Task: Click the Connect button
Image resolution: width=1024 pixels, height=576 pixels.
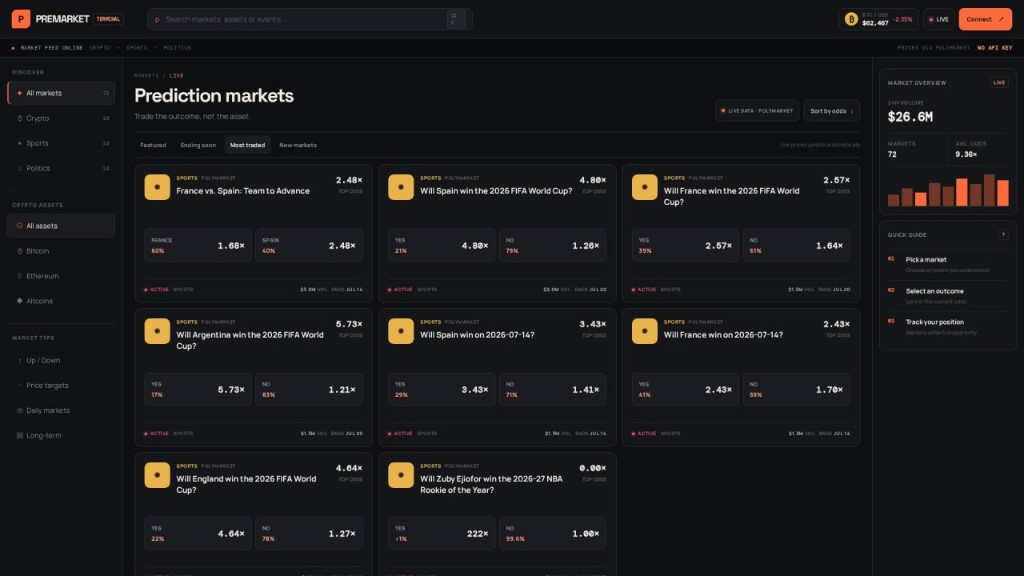Action: pyautogui.click(x=985, y=20)
